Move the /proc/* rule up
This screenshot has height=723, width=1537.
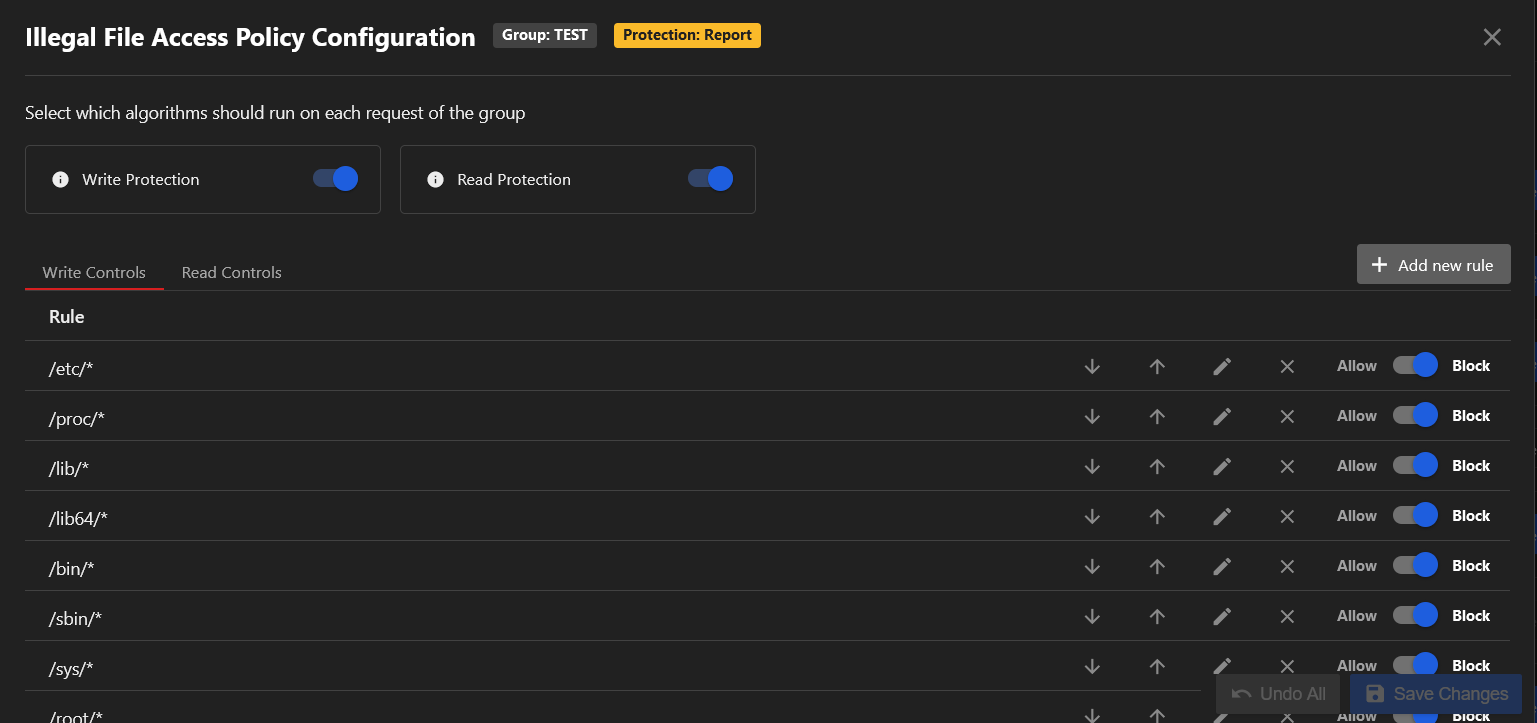click(1157, 416)
